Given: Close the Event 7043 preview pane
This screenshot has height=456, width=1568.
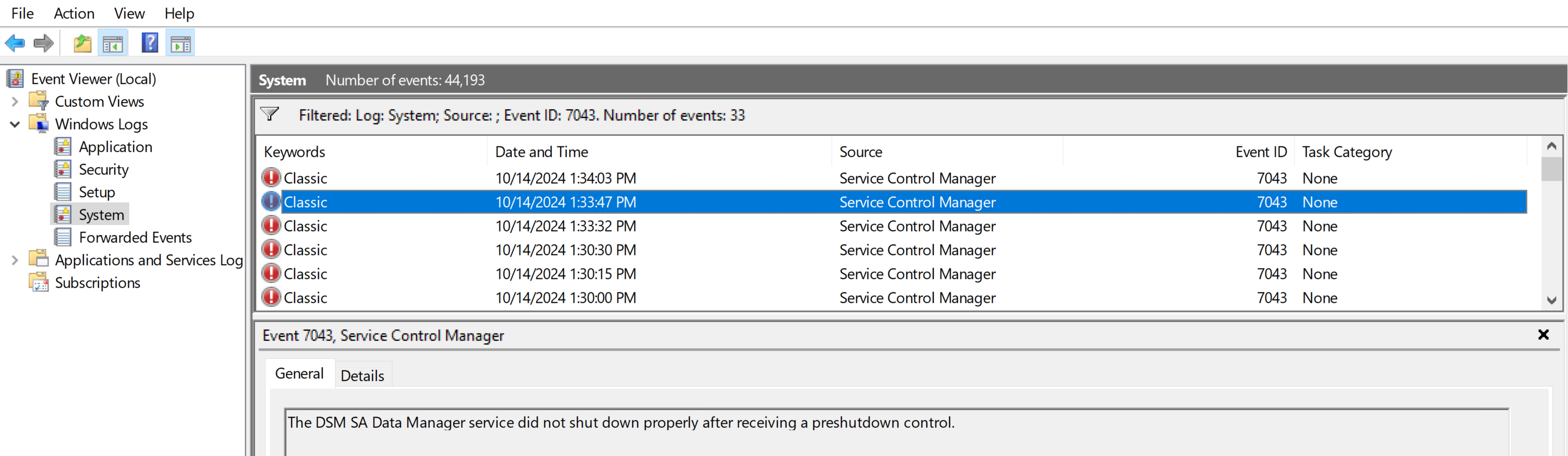Looking at the screenshot, I should pyautogui.click(x=1544, y=334).
